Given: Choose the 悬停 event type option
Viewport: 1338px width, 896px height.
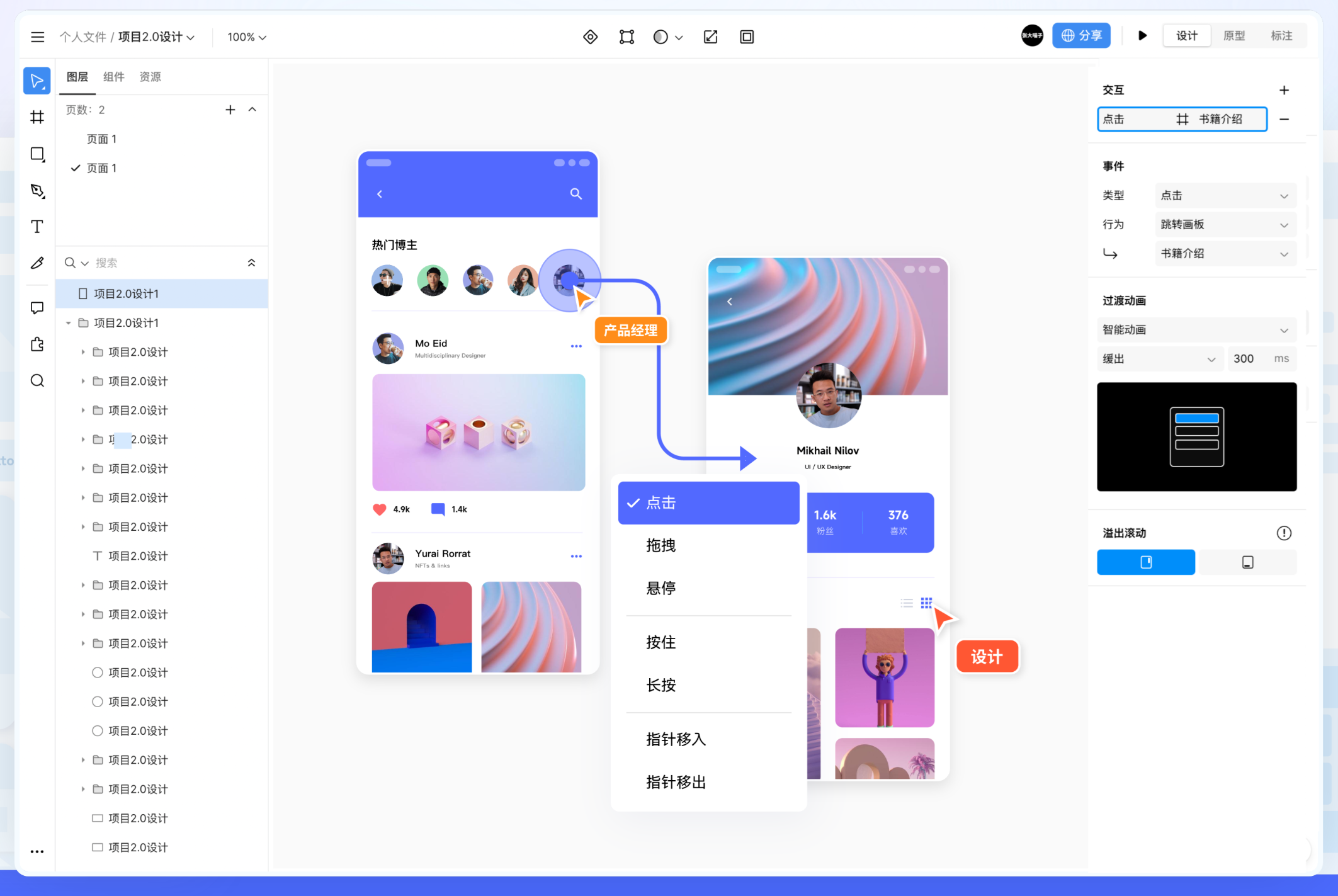Looking at the screenshot, I should point(660,588).
